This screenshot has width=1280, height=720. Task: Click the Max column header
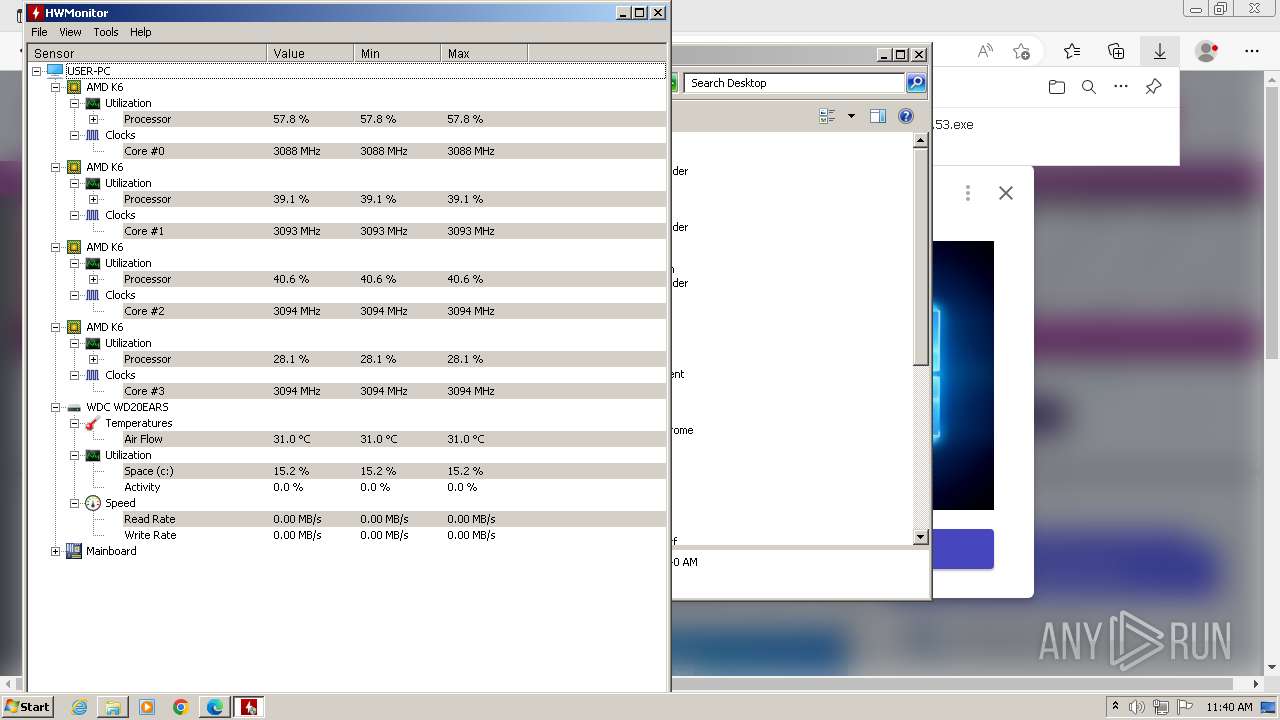pyautogui.click(x=484, y=53)
